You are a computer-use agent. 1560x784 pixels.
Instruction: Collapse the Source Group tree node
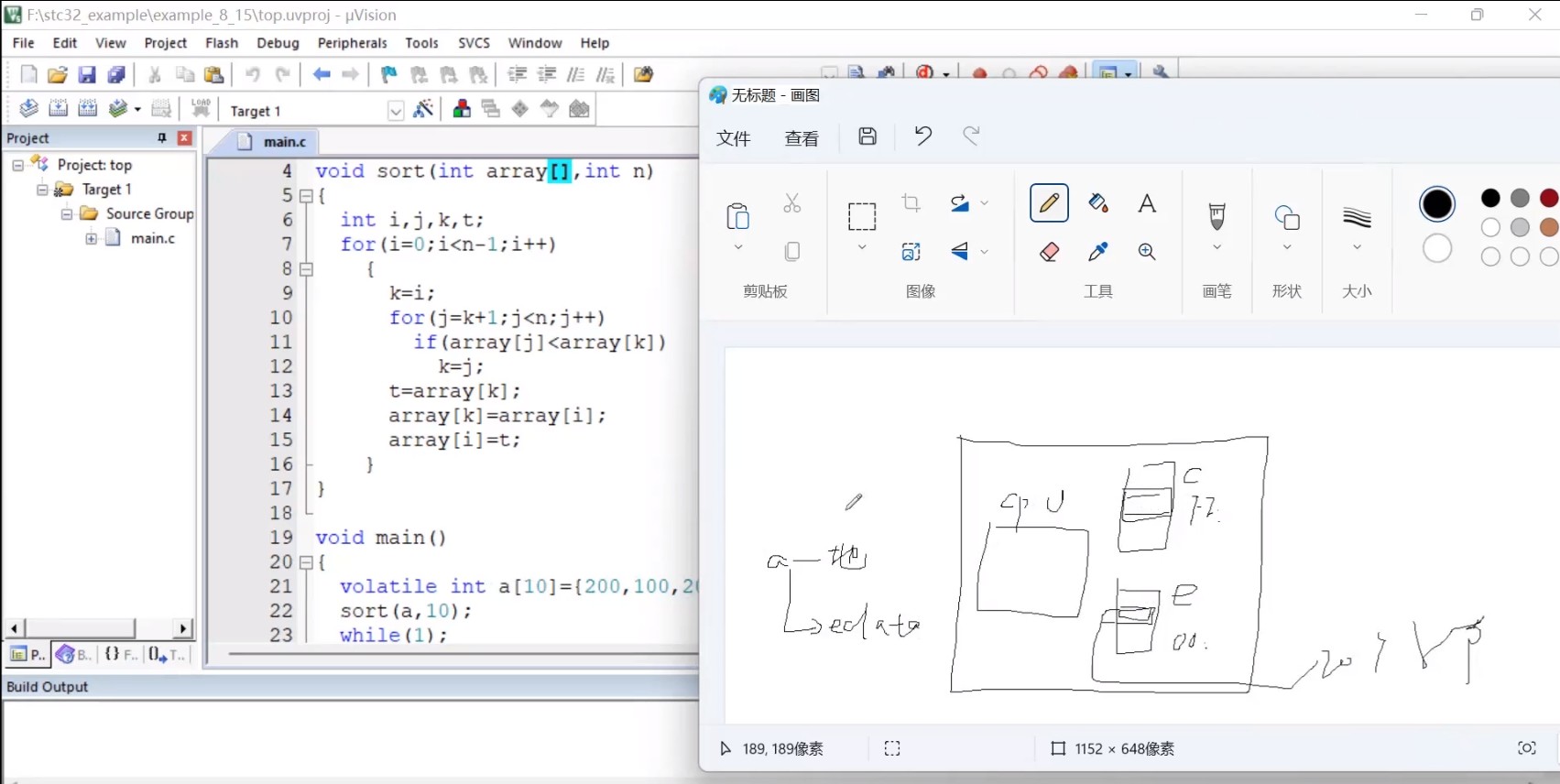tap(67, 214)
